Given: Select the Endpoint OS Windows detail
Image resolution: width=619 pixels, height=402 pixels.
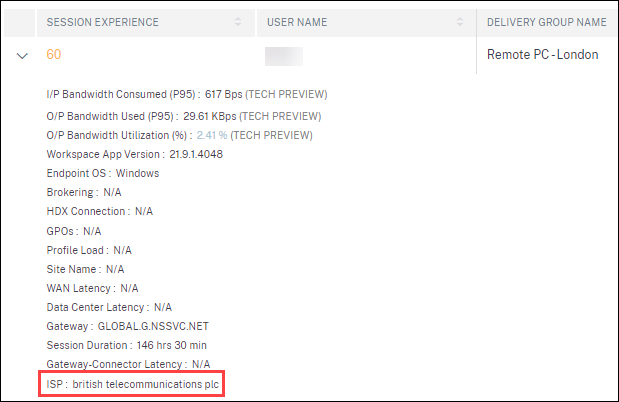Looking at the screenshot, I should [103, 173].
